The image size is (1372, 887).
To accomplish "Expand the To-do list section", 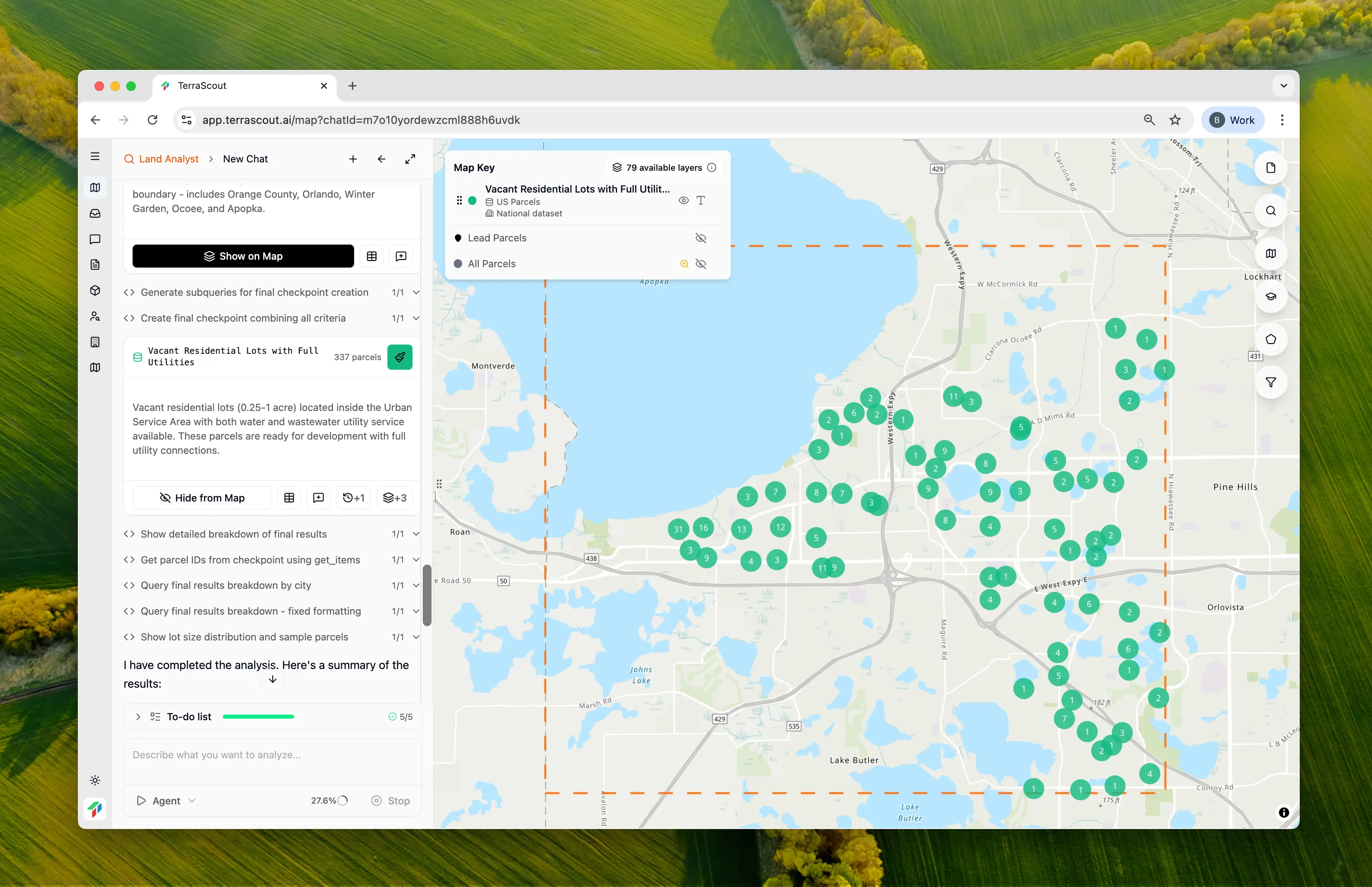I will [x=138, y=717].
